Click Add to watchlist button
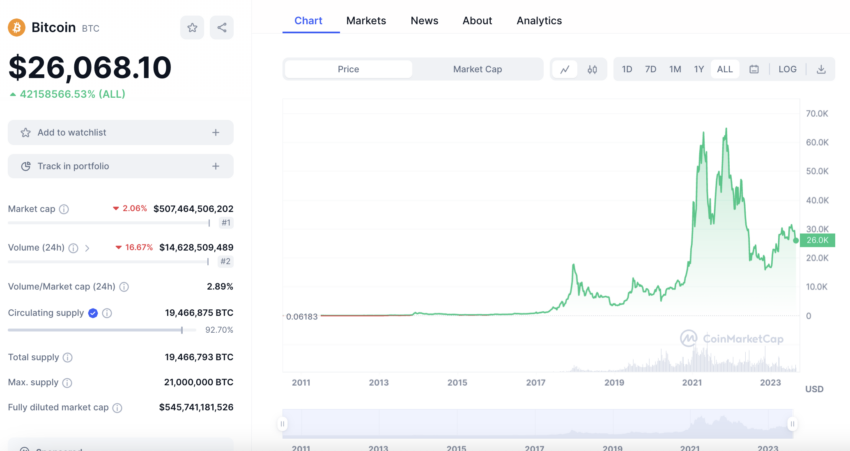Image resolution: width=850 pixels, height=451 pixels. [x=120, y=133]
